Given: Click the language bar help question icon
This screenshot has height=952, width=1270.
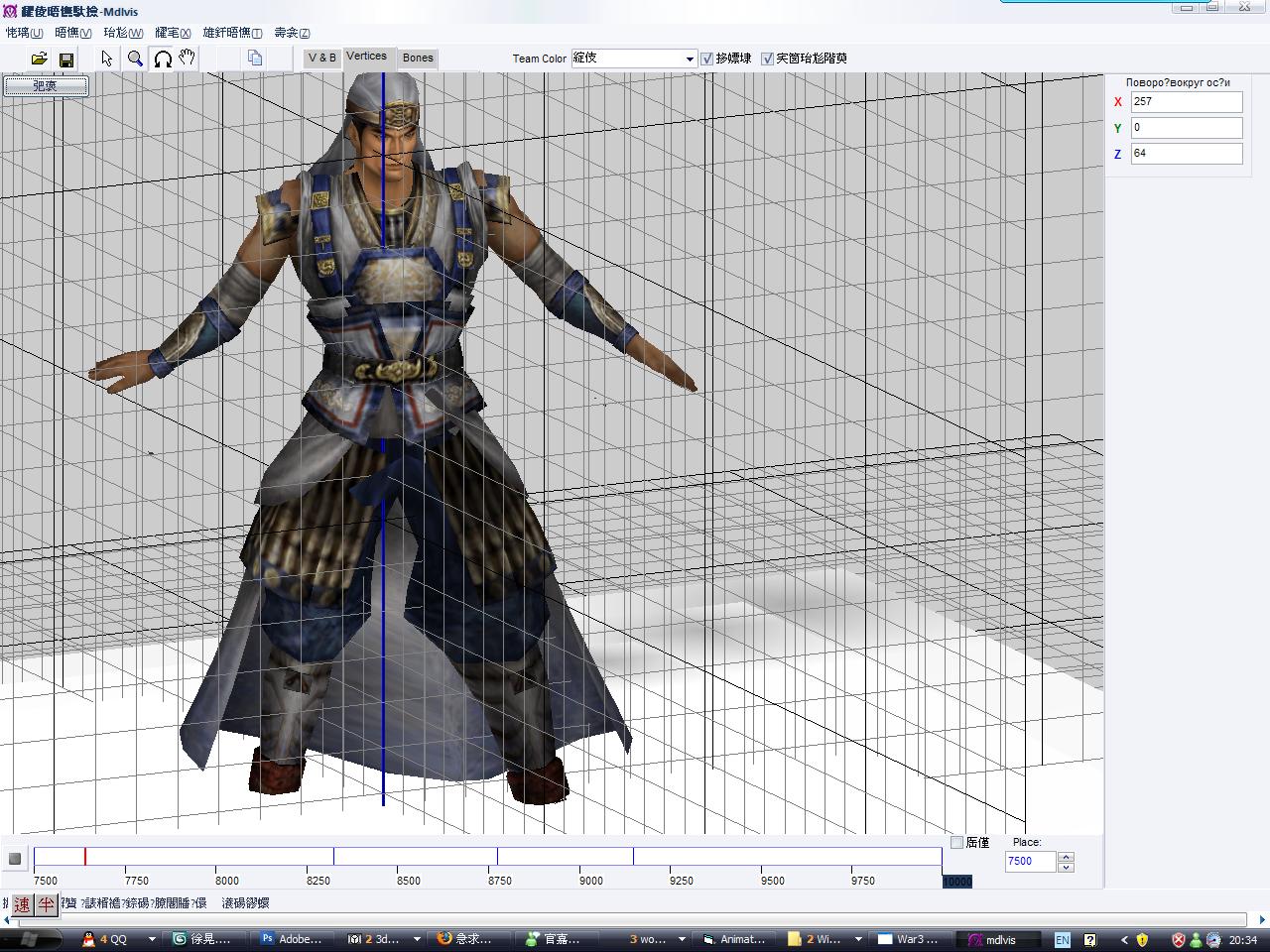Looking at the screenshot, I should 1088,939.
